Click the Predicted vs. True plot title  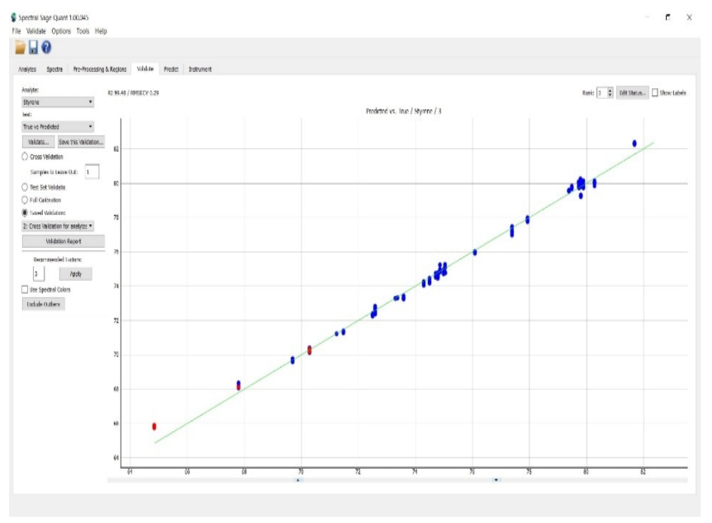[x=404, y=111]
